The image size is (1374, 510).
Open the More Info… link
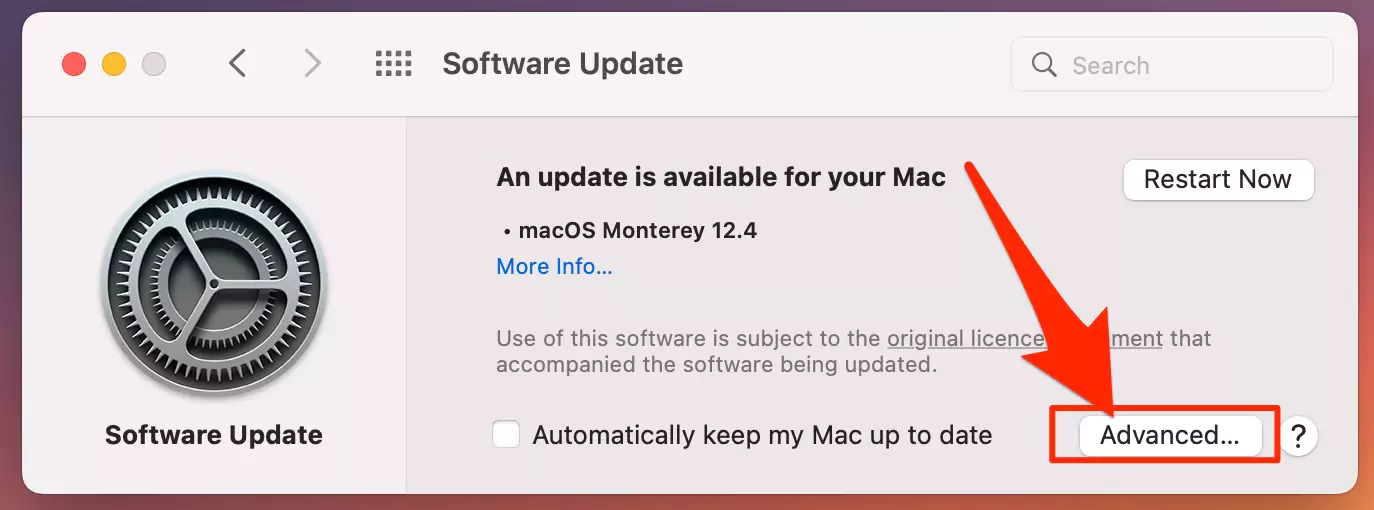(554, 267)
